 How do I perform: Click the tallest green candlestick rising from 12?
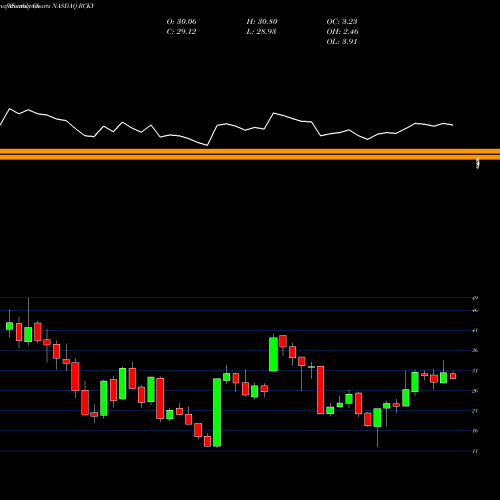click(x=217, y=412)
